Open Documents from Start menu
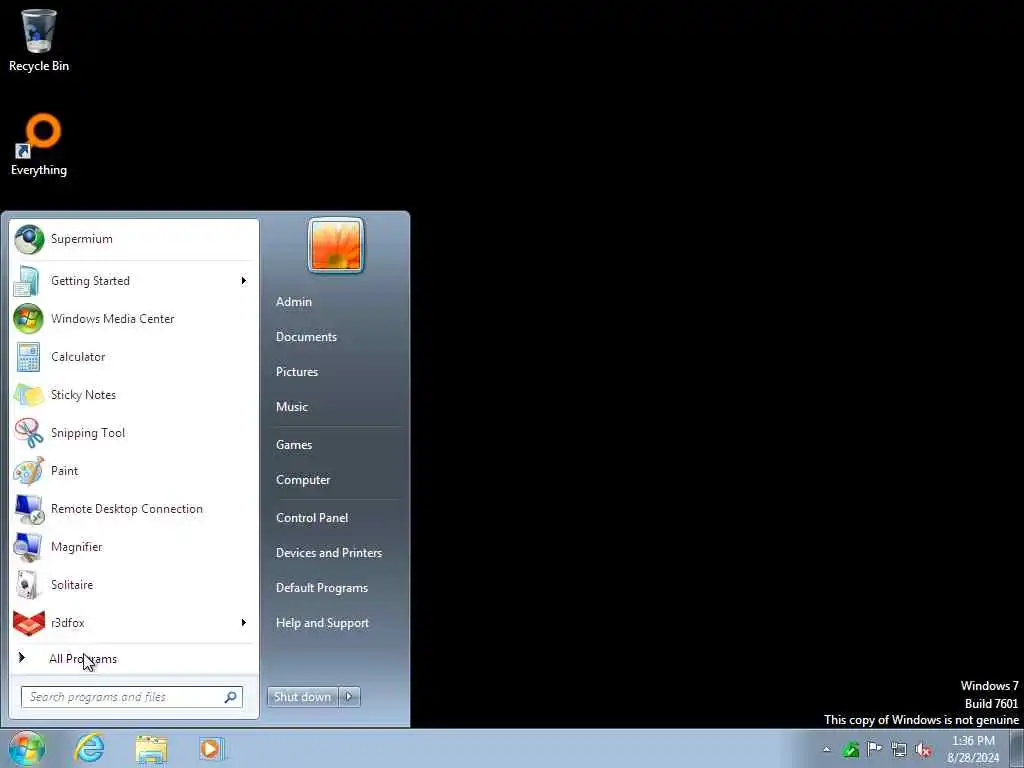This screenshot has height=768, width=1024. click(306, 337)
